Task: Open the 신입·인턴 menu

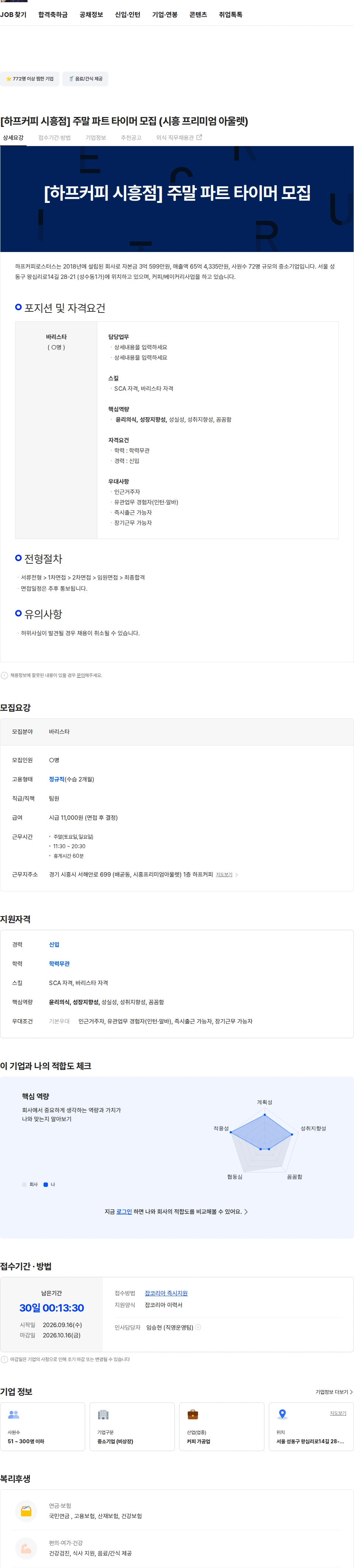Action: [128, 15]
